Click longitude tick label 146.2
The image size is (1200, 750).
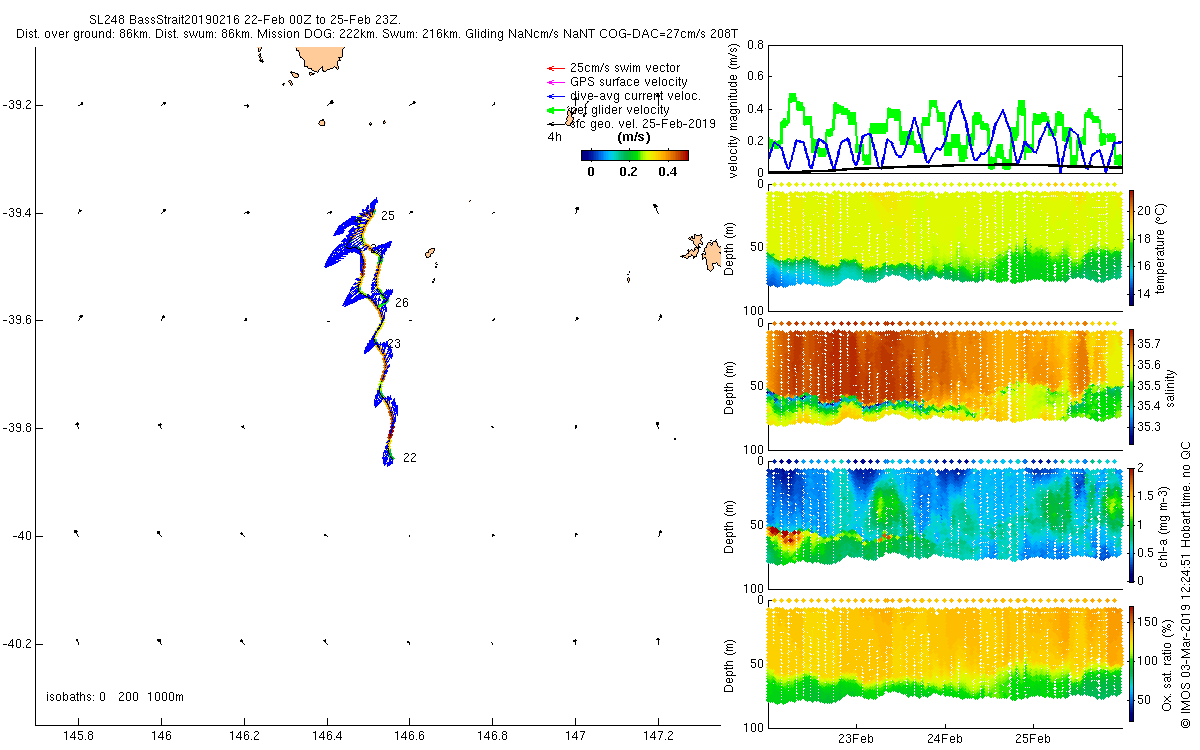[x=244, y=736]
